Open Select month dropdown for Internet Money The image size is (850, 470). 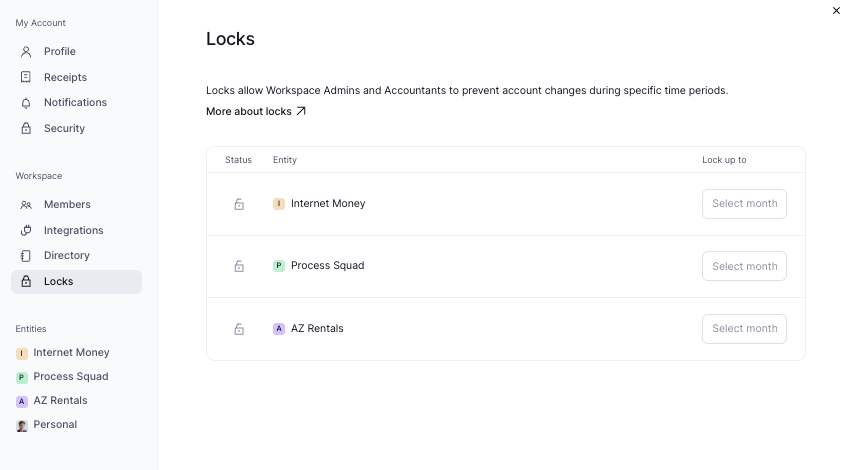pos(744,204)
